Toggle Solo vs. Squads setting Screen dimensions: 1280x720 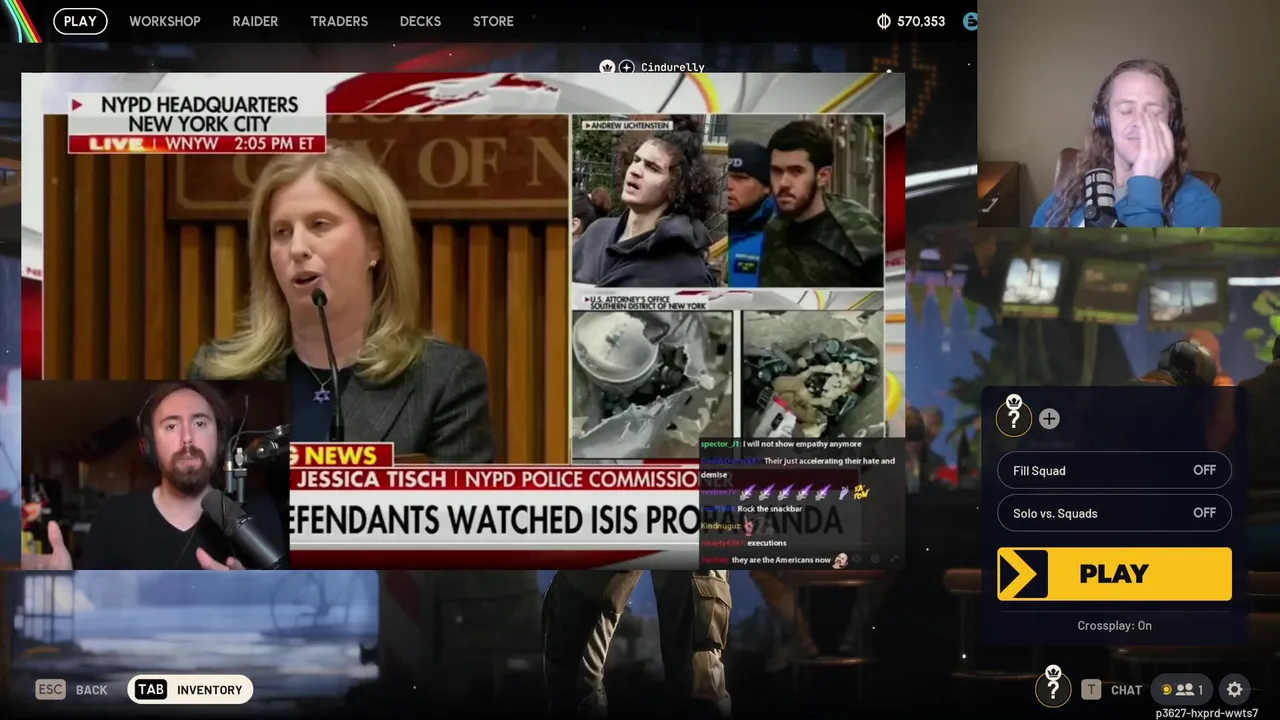[1114, 513]
